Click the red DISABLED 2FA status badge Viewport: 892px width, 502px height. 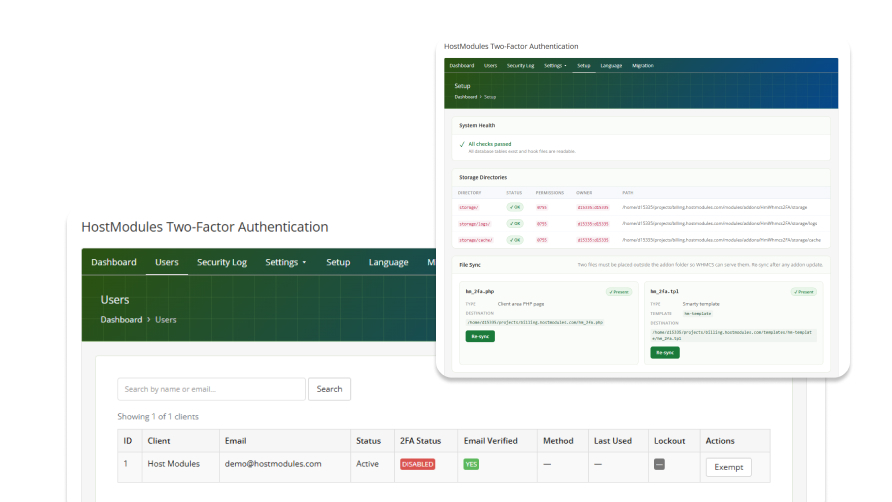click(x=417, y=464)
